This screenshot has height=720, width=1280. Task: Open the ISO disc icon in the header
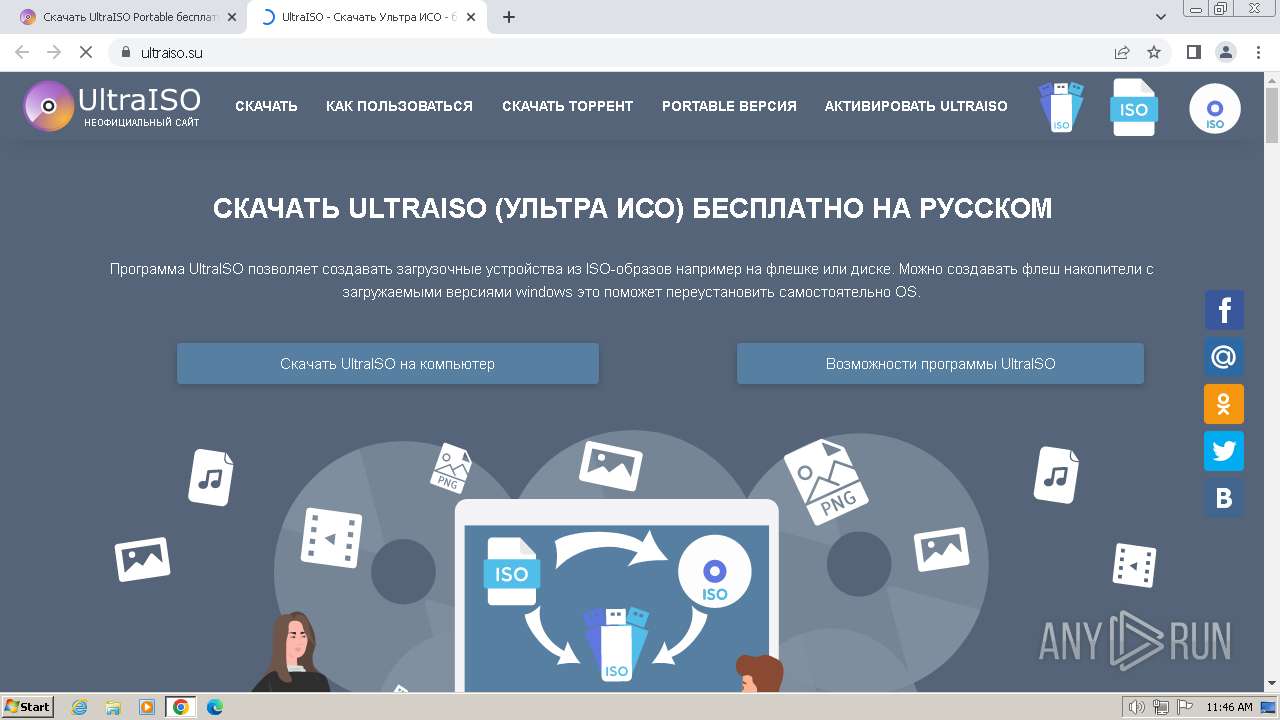click(x=1215, y=109)
